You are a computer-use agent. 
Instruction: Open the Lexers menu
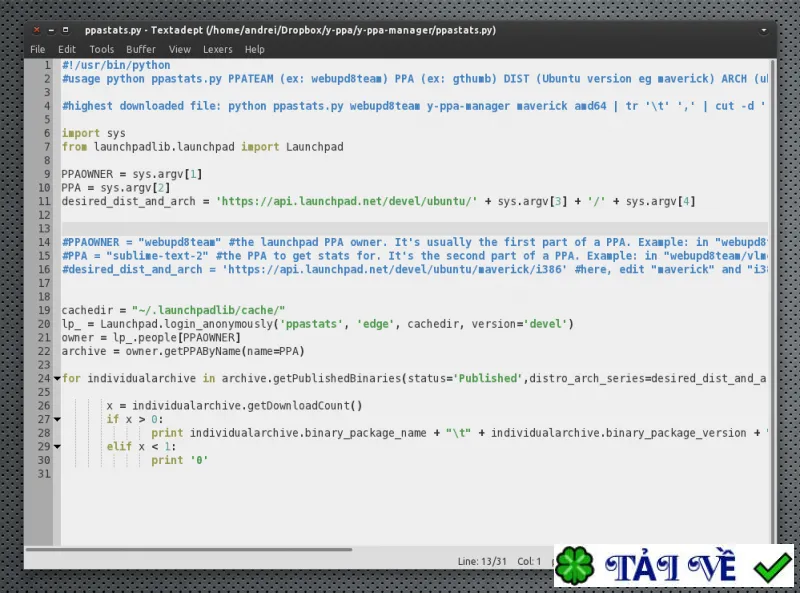point(217,50)
